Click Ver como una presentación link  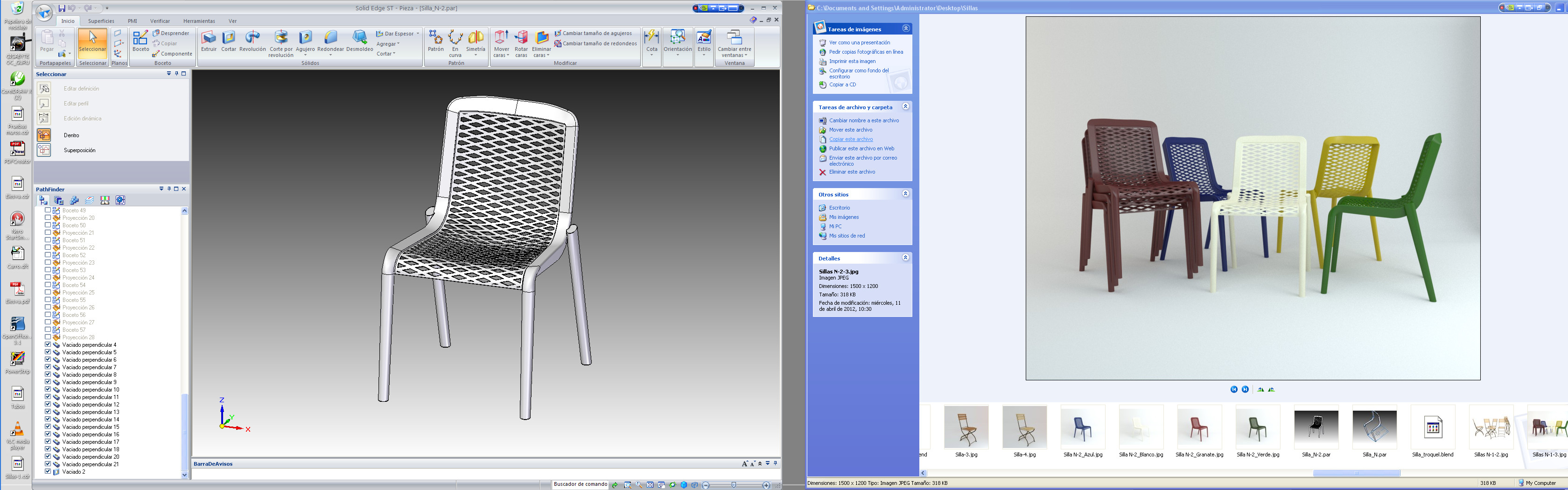860,42
